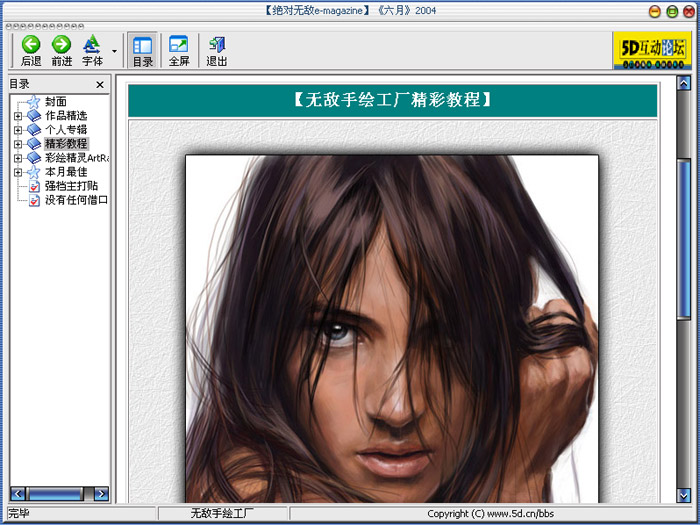This screenshot has height=525, width=700.
Task: Click sidebar scroll right arrow
Action: [101, 494]
